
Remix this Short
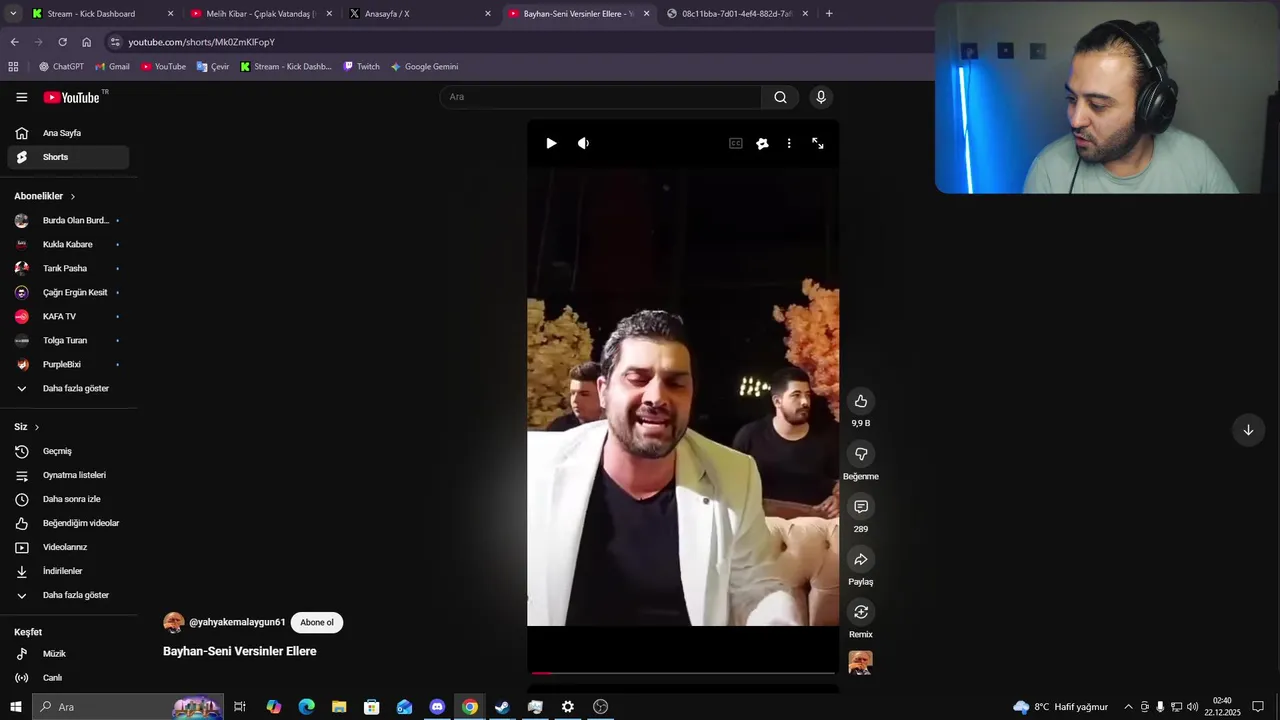(861, 612)
